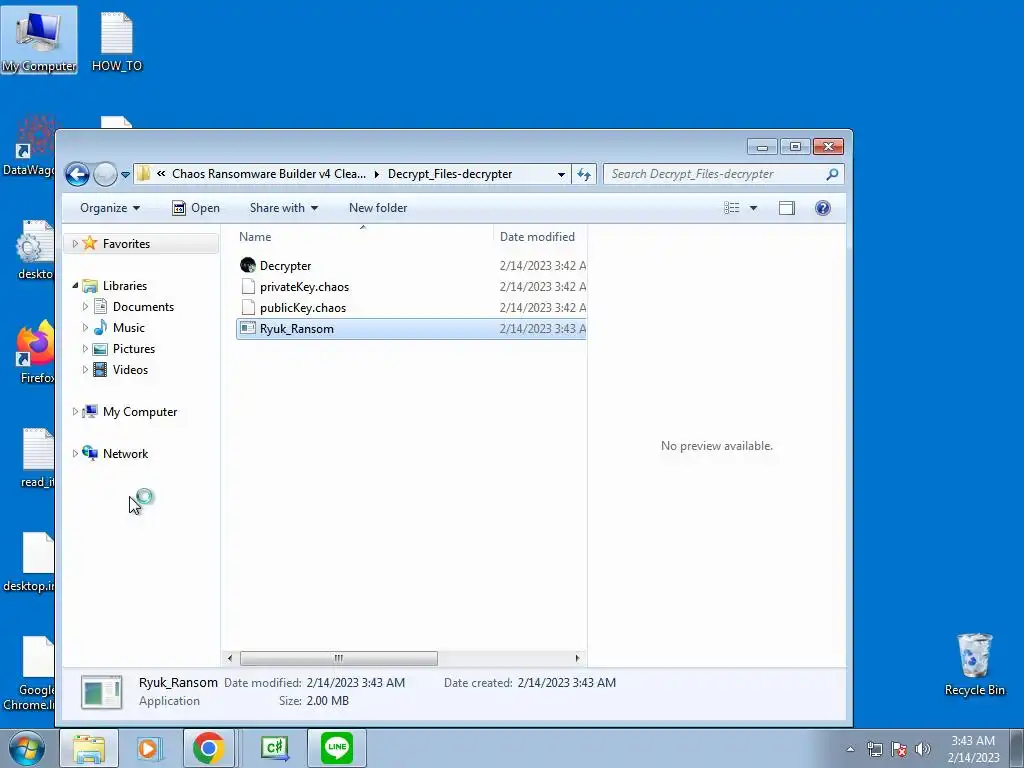This screenshot has width=1024, height=768.
Task: Open the Windows Start button
Action: click(x=27, y=748)
